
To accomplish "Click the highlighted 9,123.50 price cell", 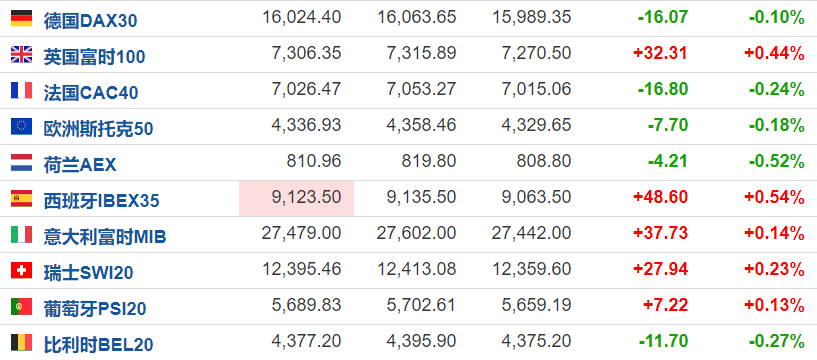I will tap(296, 198).
